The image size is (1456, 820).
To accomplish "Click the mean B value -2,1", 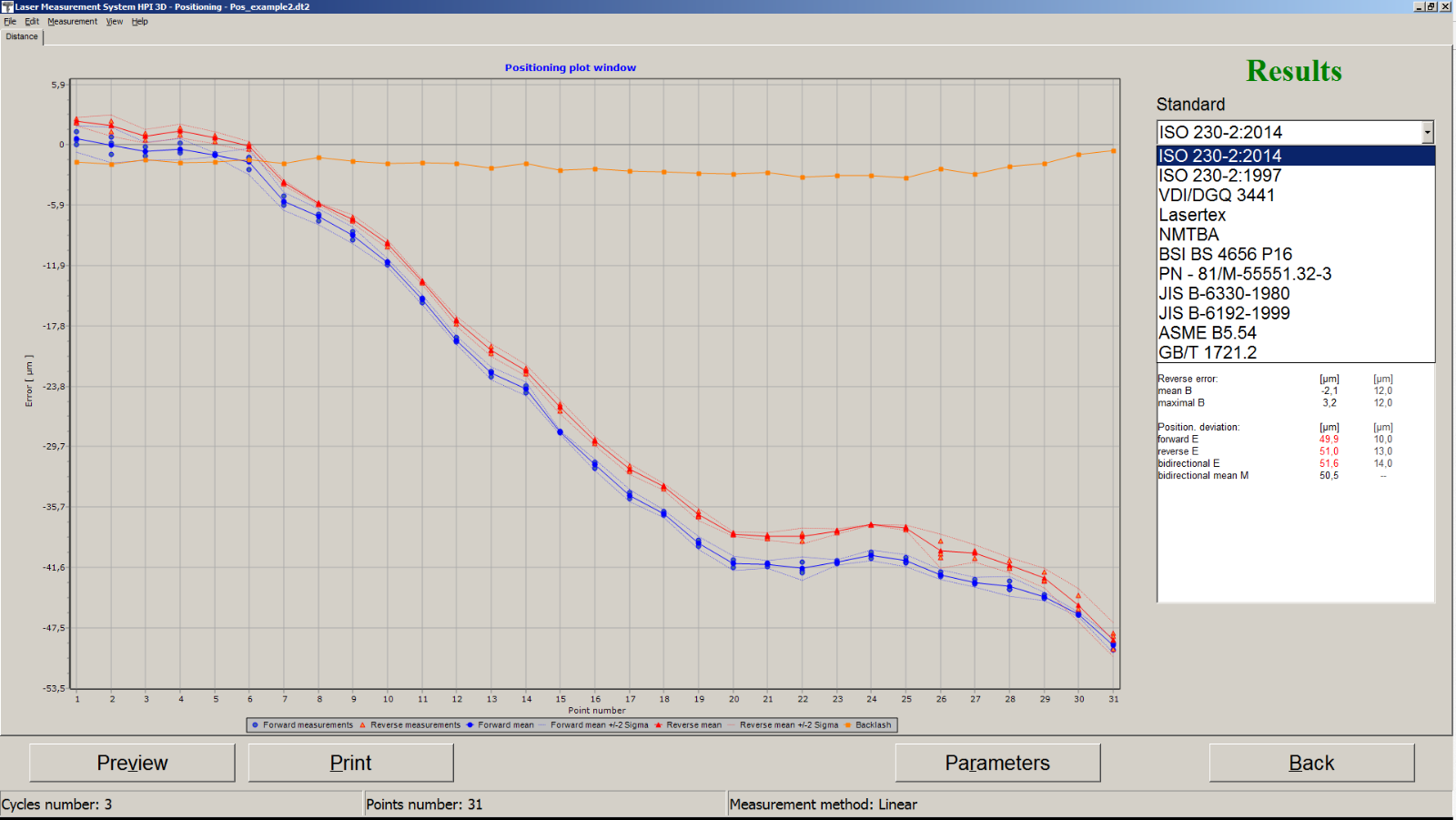I will (x=1330, y=391).
